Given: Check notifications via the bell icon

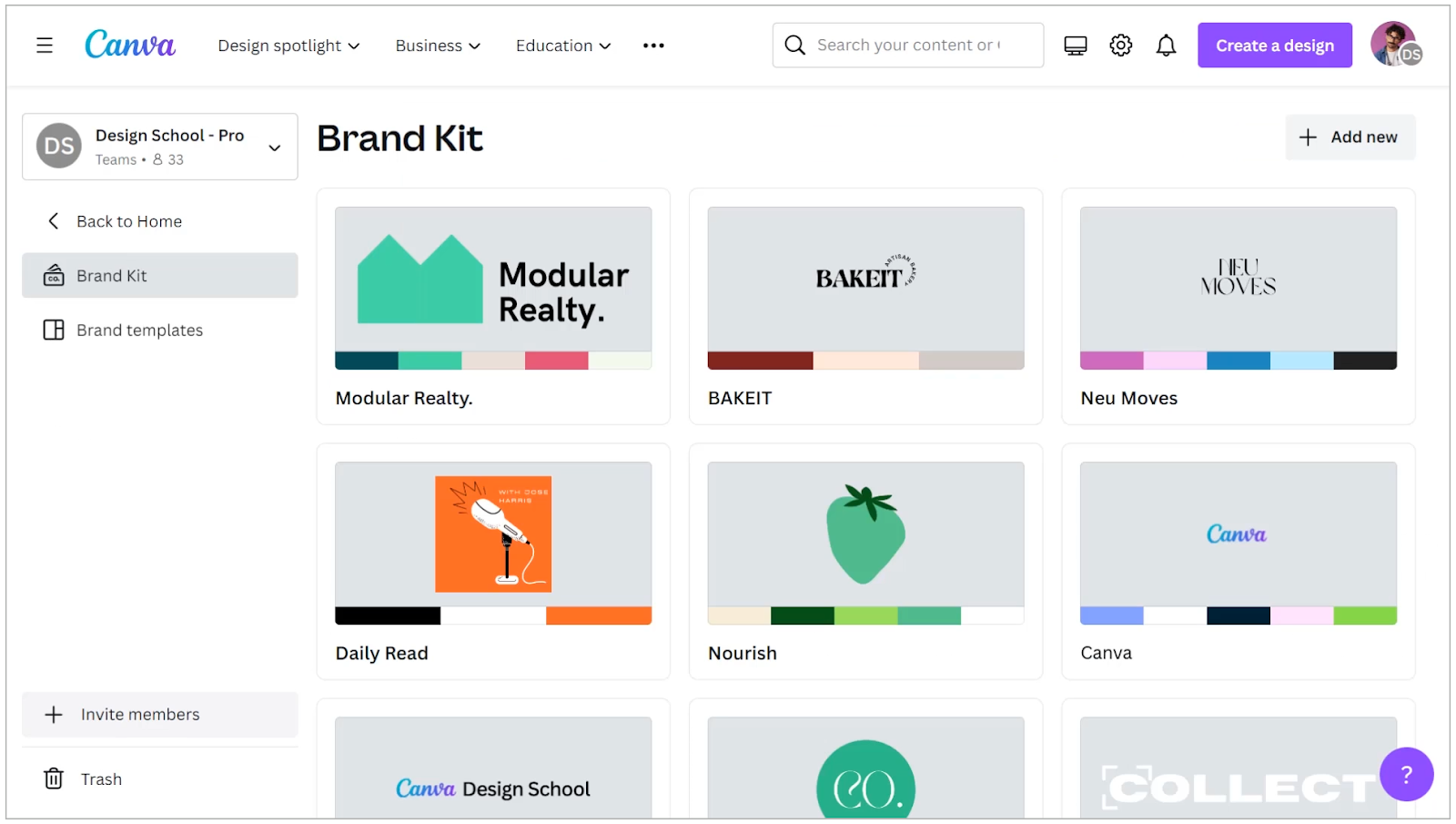Looking at the screenshot, I should pos(1166,45).
